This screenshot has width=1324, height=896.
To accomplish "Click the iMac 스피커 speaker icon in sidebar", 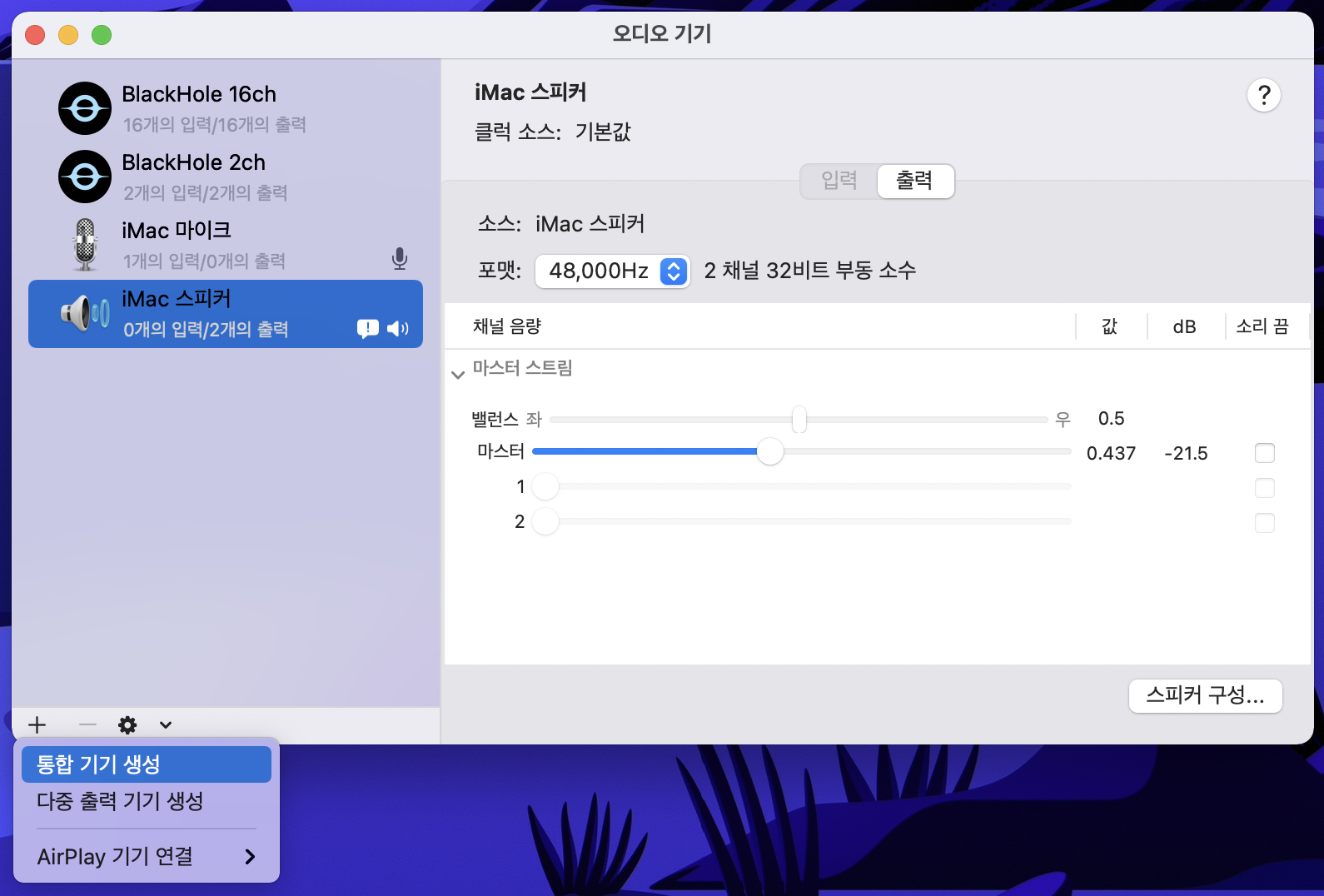I will (85, 313).
